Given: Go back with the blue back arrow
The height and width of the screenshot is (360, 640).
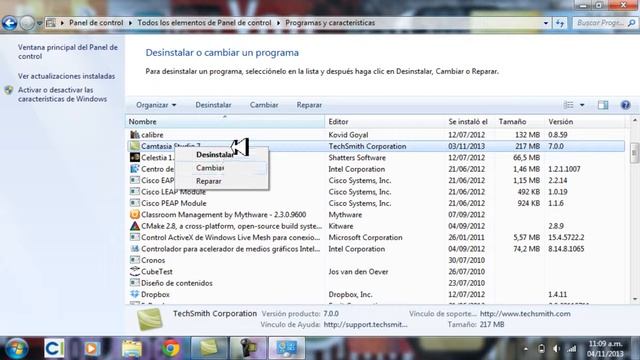Looking at the screenshot, I should [x=10, y=23].
